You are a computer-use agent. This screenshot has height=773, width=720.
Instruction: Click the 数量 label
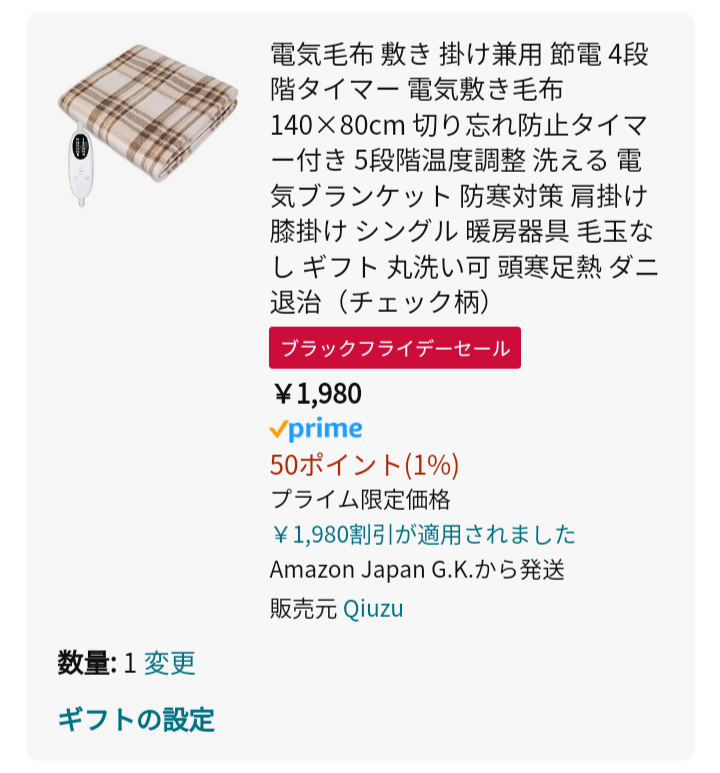click(86, 663)
